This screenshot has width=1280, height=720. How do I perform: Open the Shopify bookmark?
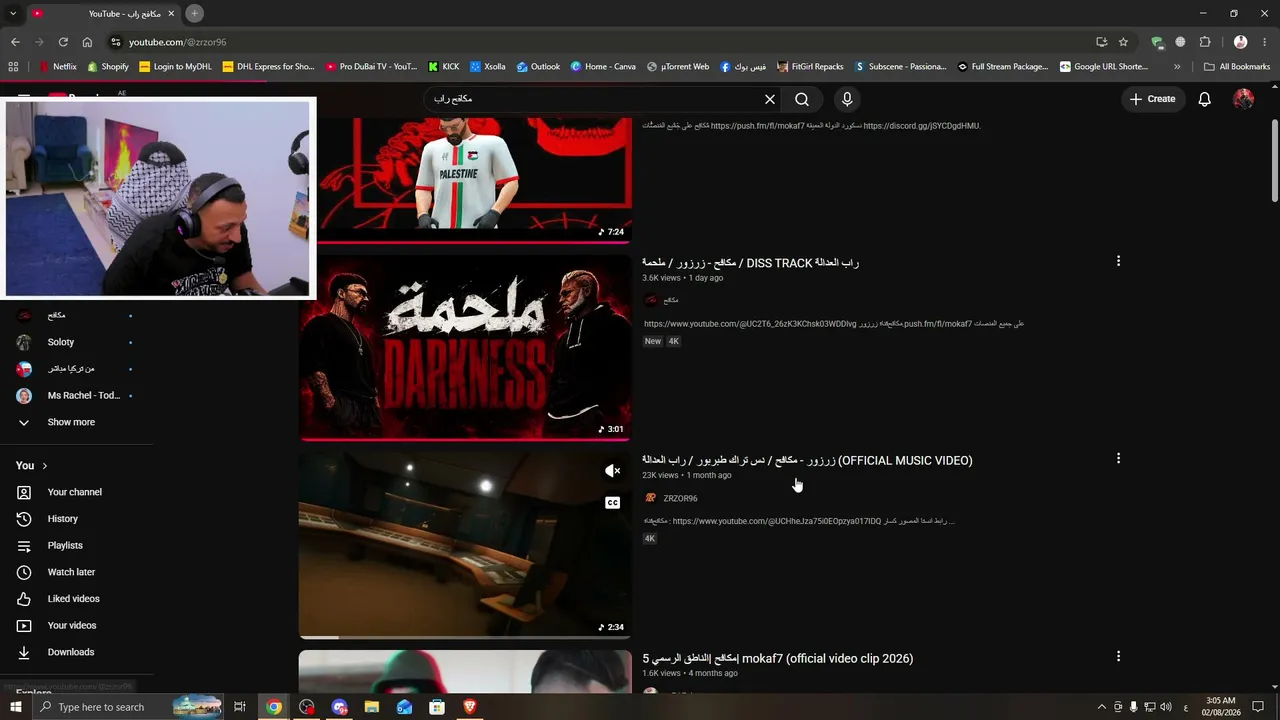tap(108, 67)
